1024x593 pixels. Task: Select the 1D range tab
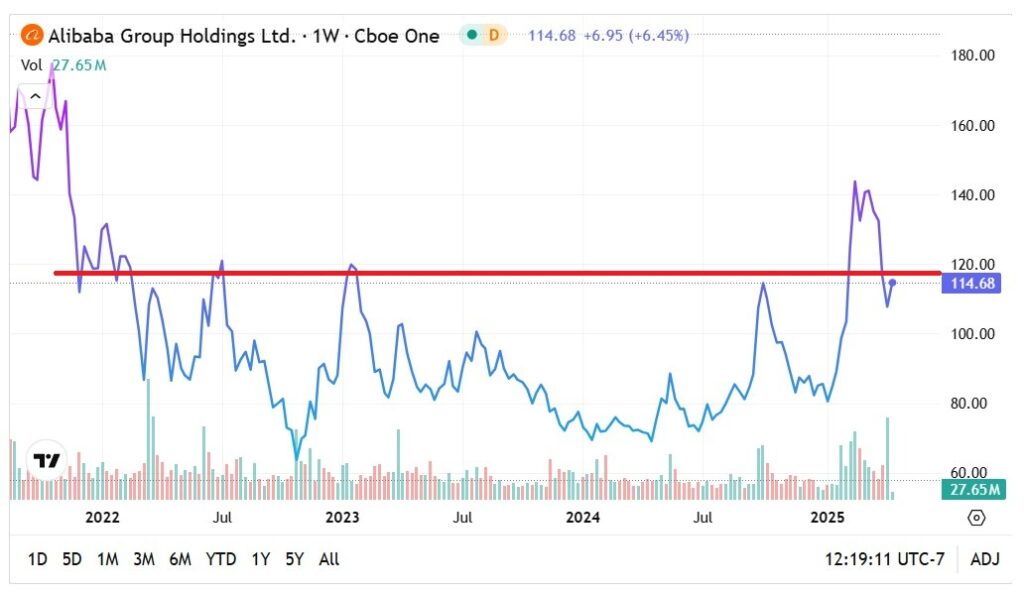37,559
